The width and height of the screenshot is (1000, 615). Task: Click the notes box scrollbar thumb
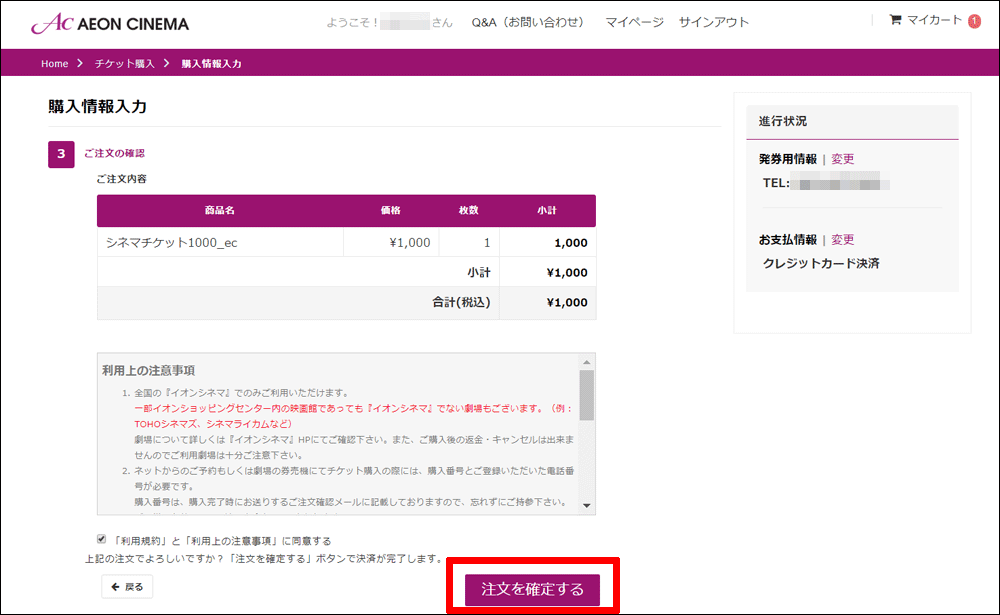[587, 395]
